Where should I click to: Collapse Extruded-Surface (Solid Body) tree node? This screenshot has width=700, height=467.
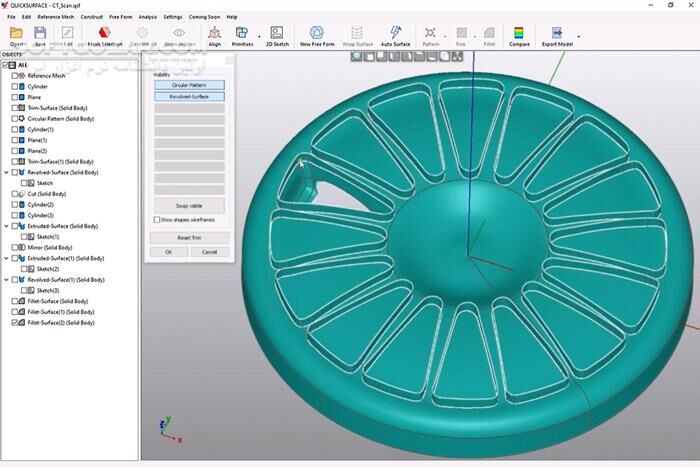click(7, 226)
